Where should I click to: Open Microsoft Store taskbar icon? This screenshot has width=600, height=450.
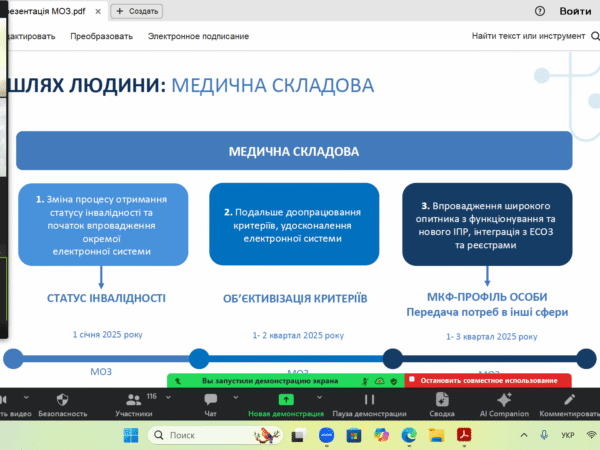[x=354, y=435]
